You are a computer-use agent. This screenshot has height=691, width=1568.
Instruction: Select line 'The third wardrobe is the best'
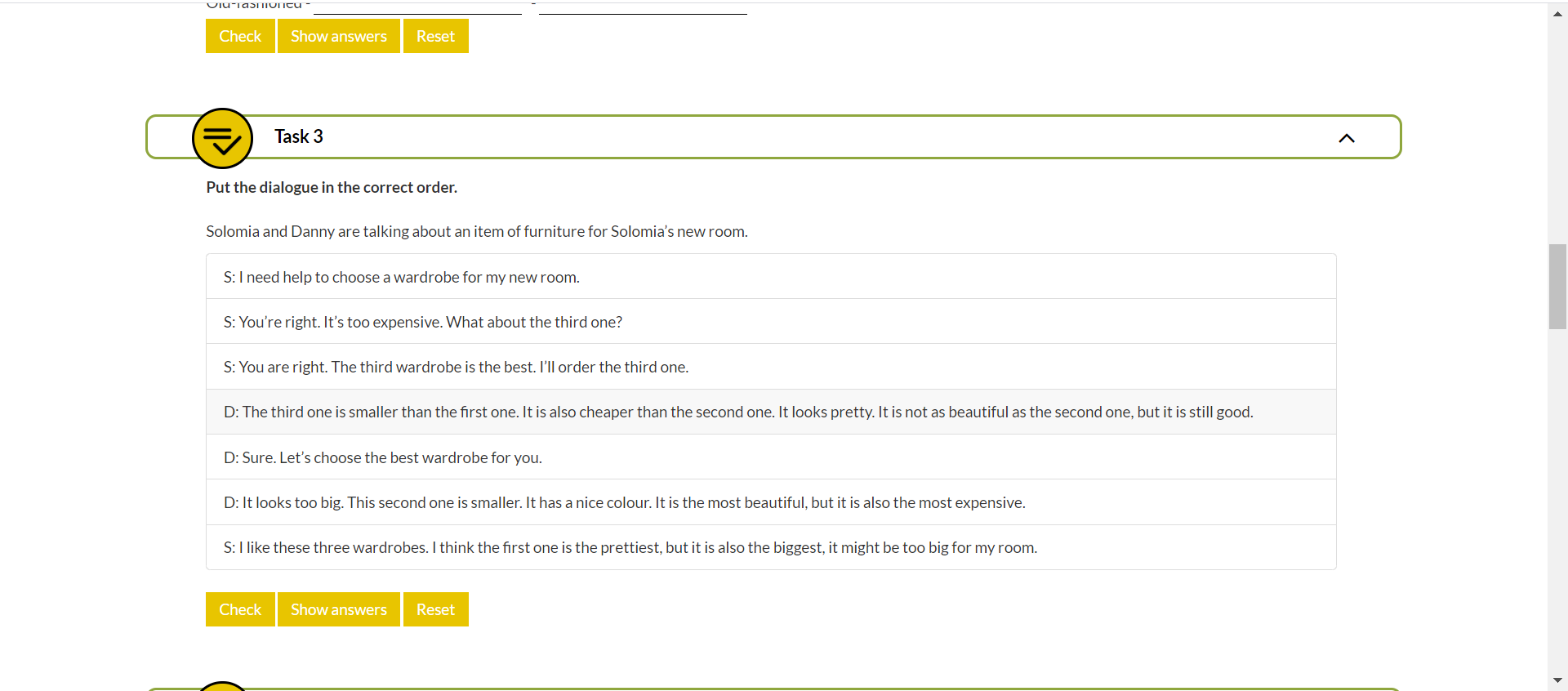point(771,367)
